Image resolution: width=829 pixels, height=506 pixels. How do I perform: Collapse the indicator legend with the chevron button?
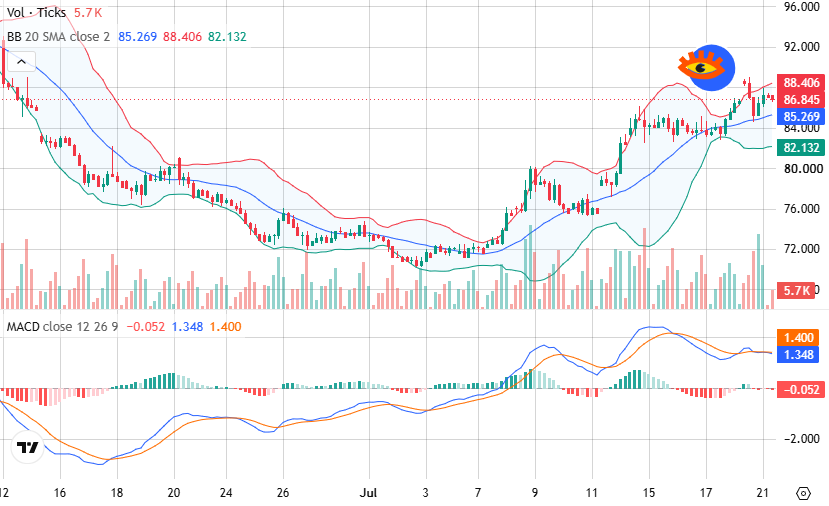click(21, 62)
